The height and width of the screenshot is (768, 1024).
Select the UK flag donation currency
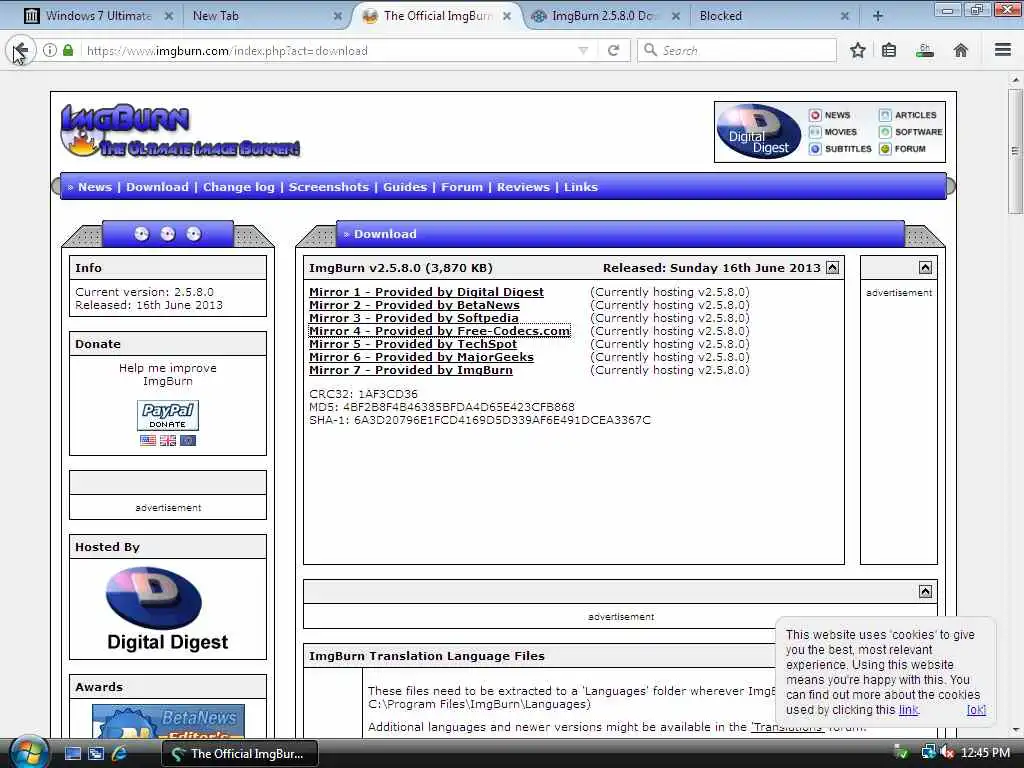coord(168,440)
